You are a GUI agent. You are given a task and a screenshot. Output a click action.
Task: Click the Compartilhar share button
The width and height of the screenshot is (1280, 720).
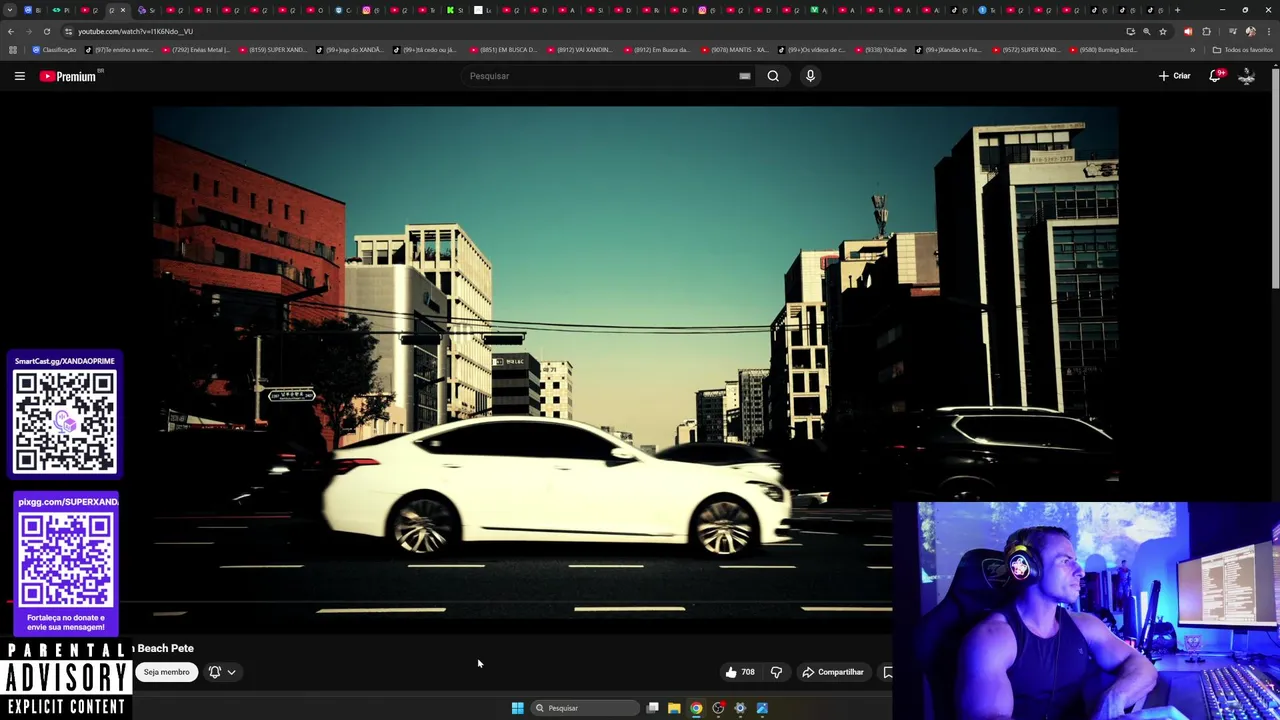[x=832, y=672]
